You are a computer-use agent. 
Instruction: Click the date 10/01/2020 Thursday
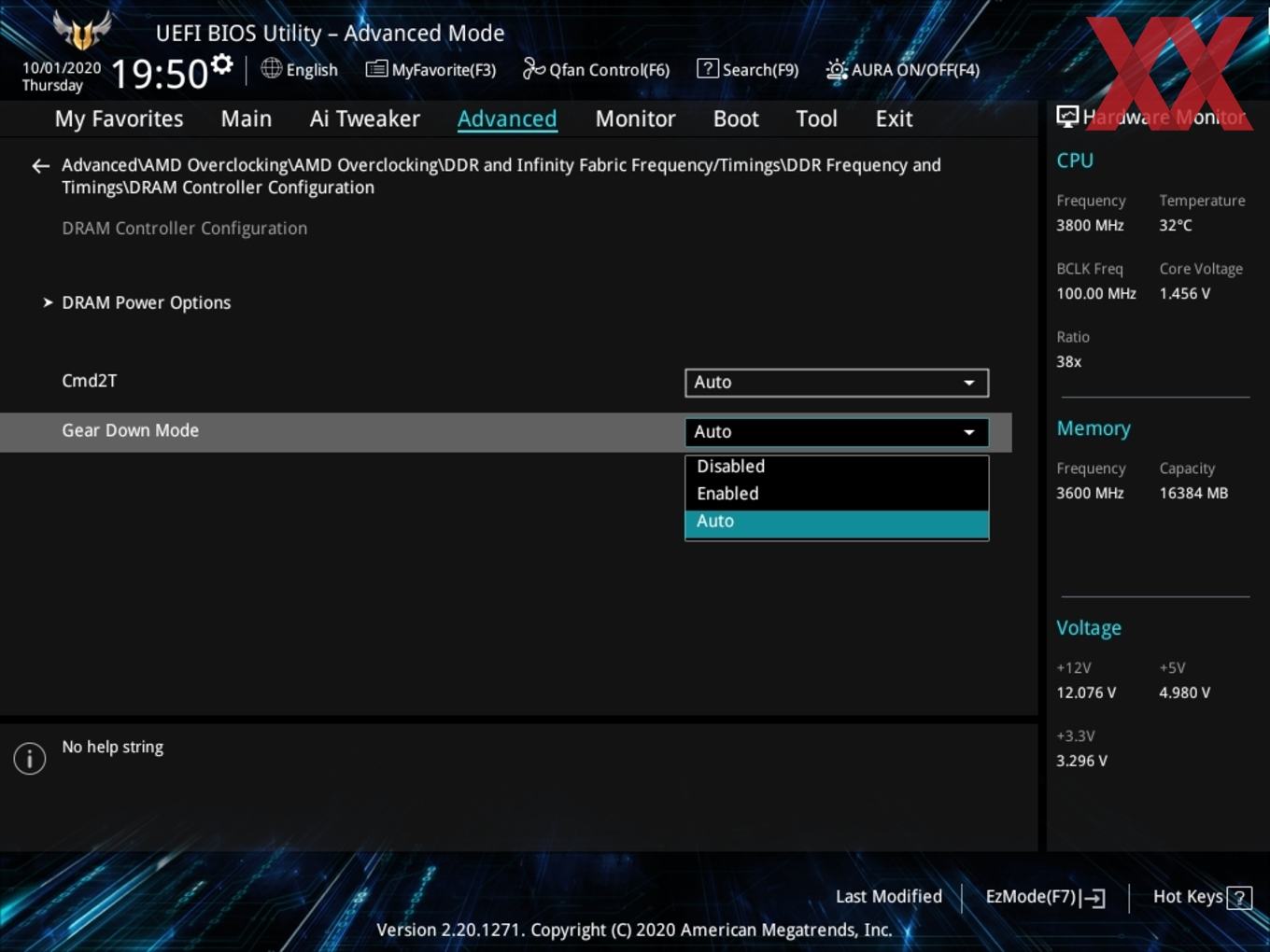[62, 77]
